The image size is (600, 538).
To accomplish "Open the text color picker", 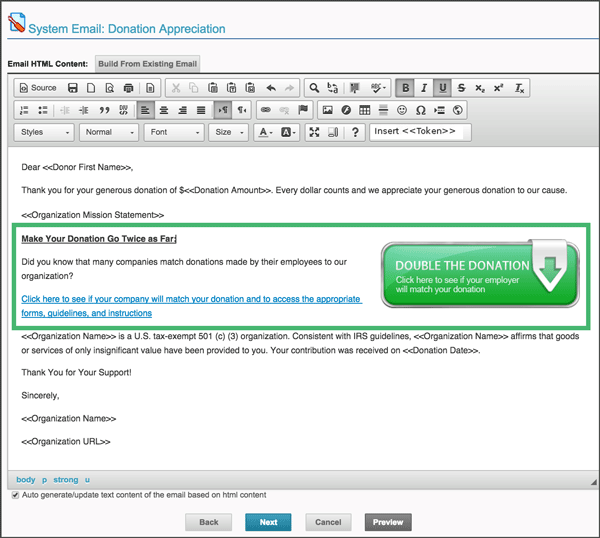I will tap(266, 132).
